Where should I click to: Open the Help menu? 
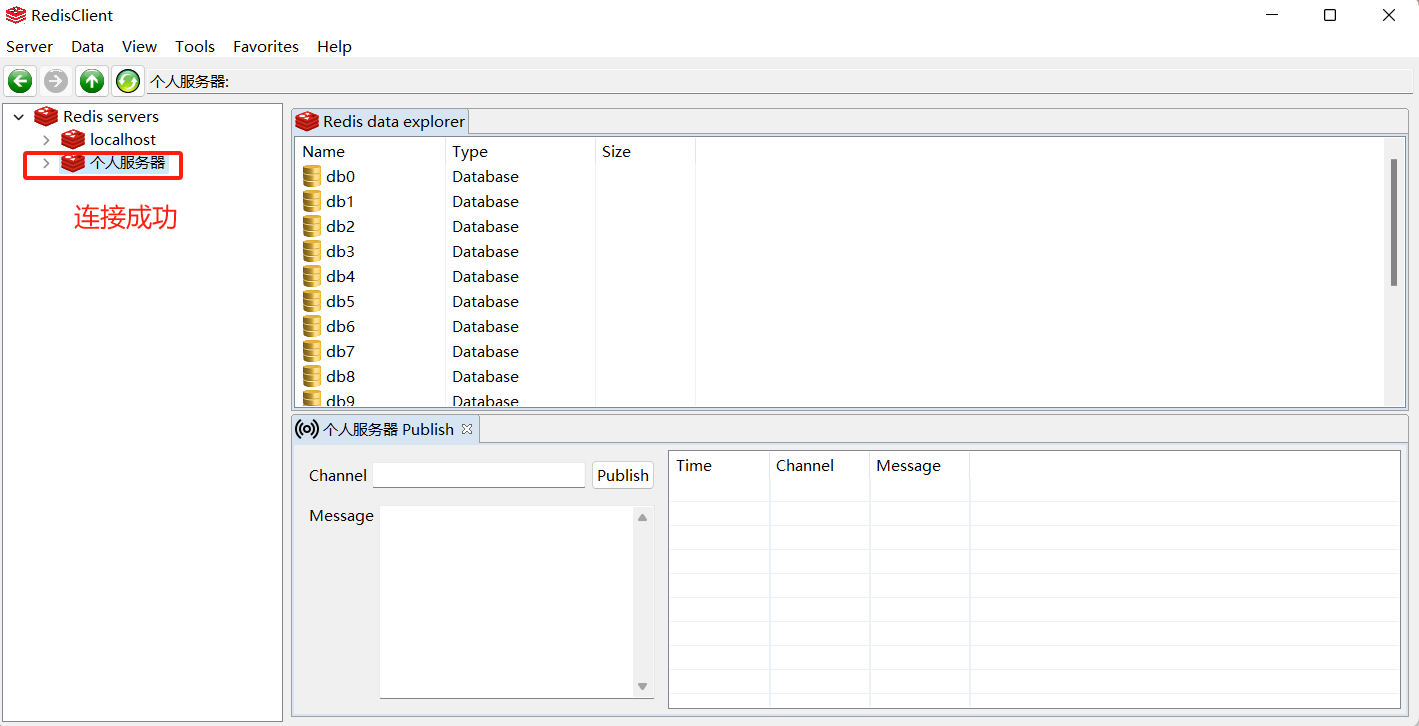pos(334,47)
